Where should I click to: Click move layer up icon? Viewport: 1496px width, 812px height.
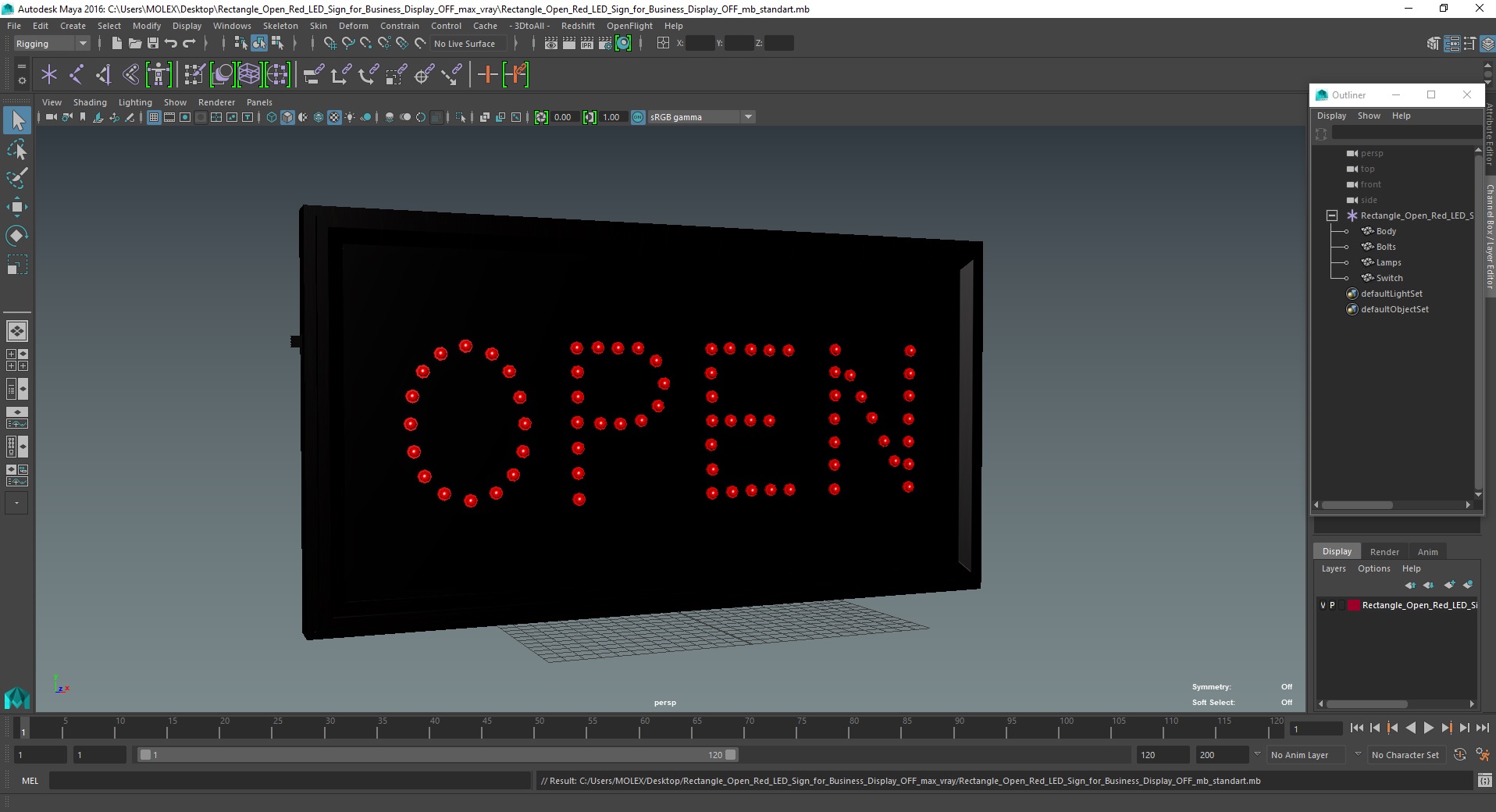pos(1410,585)
